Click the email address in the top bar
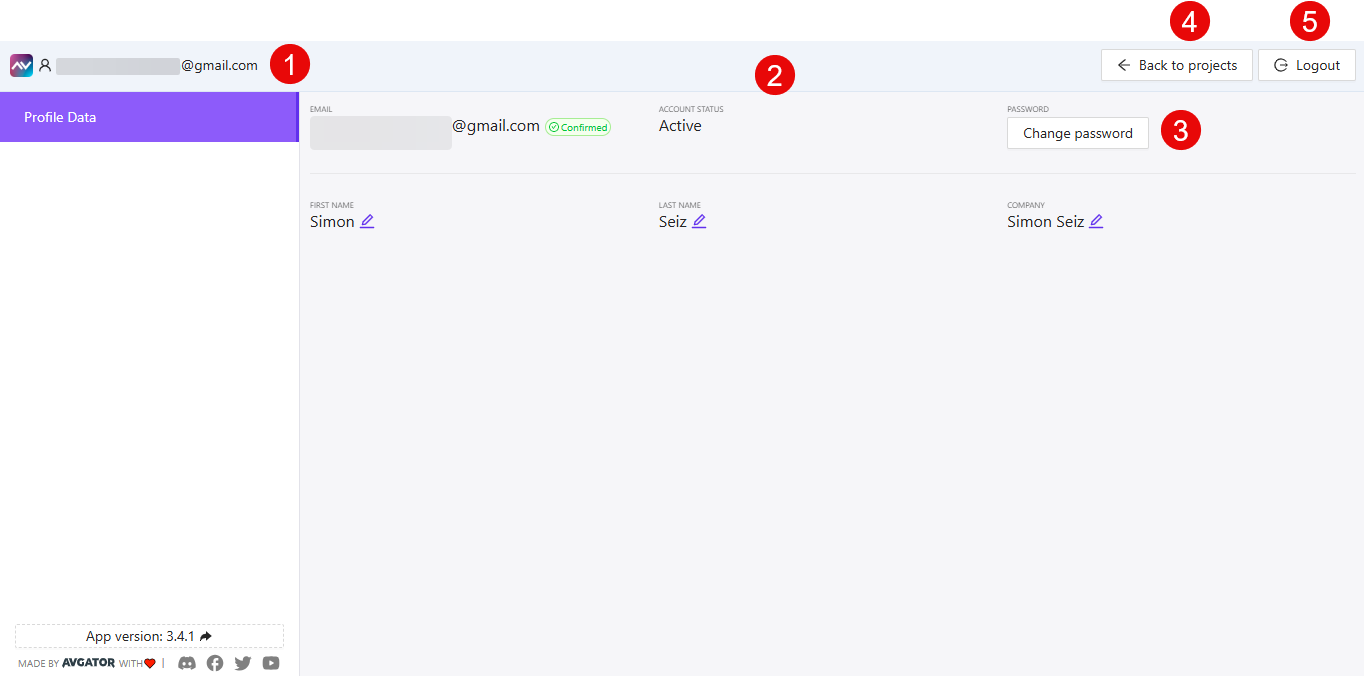 point(160,64)
